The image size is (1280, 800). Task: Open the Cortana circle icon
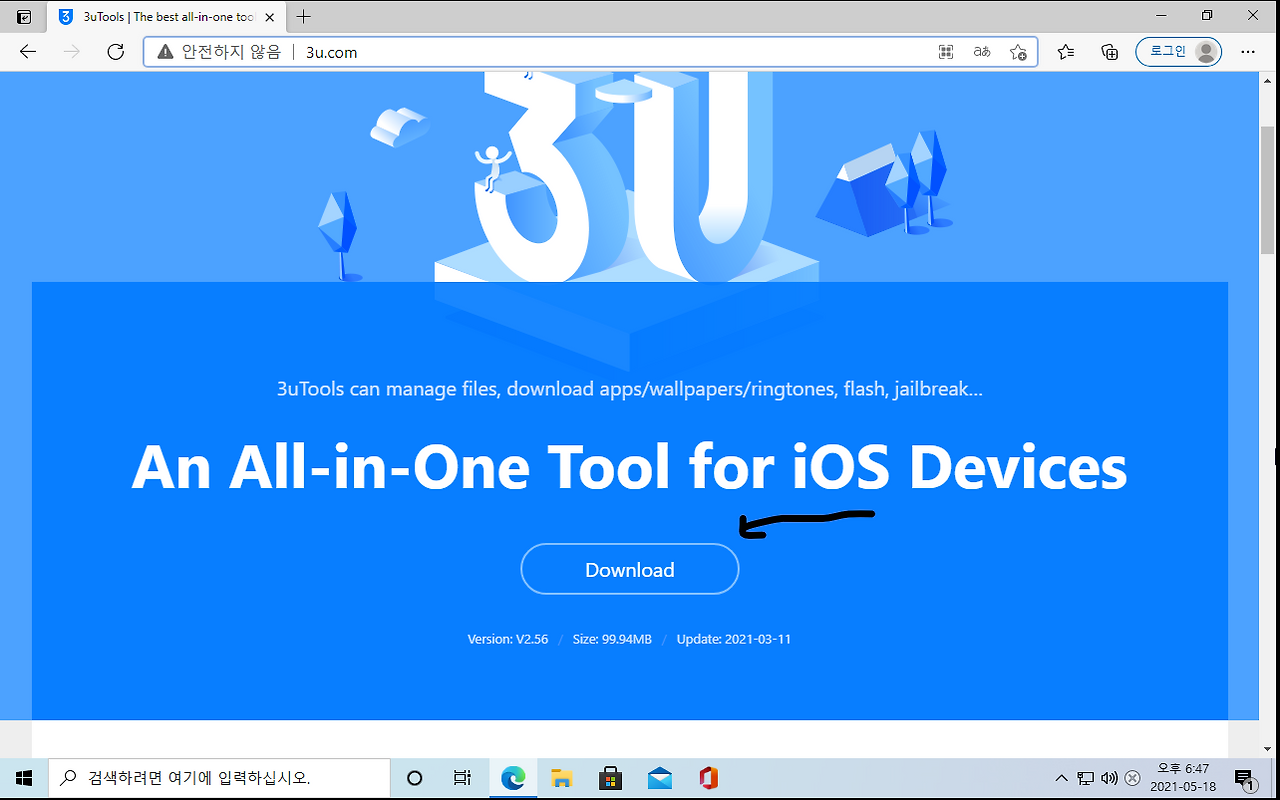(414, 778)
